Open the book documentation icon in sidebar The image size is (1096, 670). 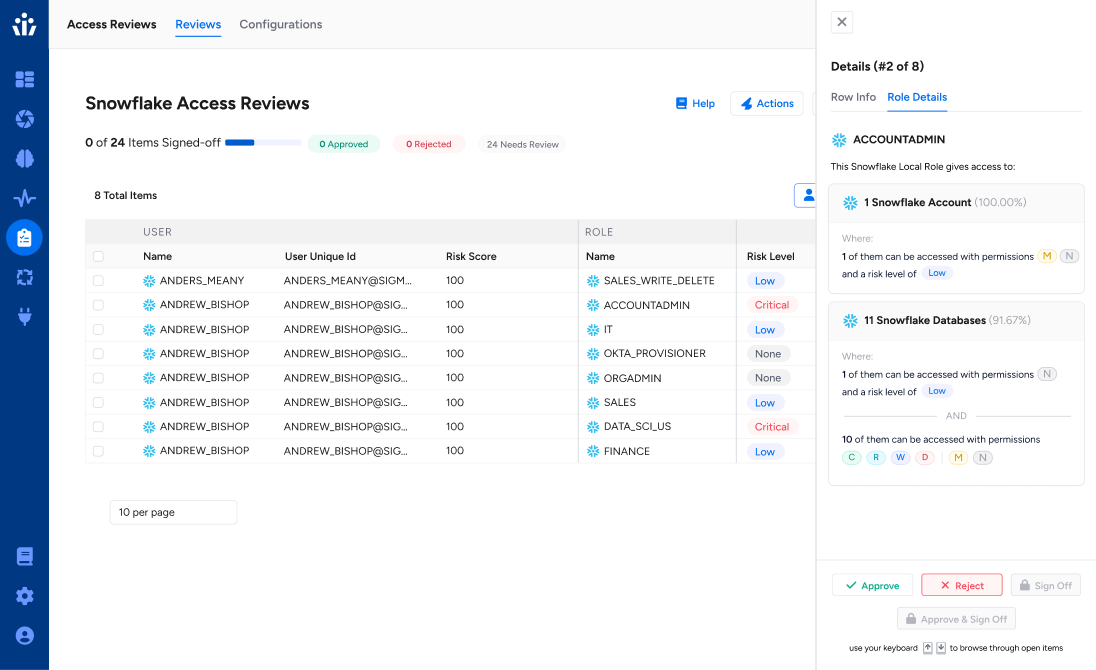coord(24,556)
